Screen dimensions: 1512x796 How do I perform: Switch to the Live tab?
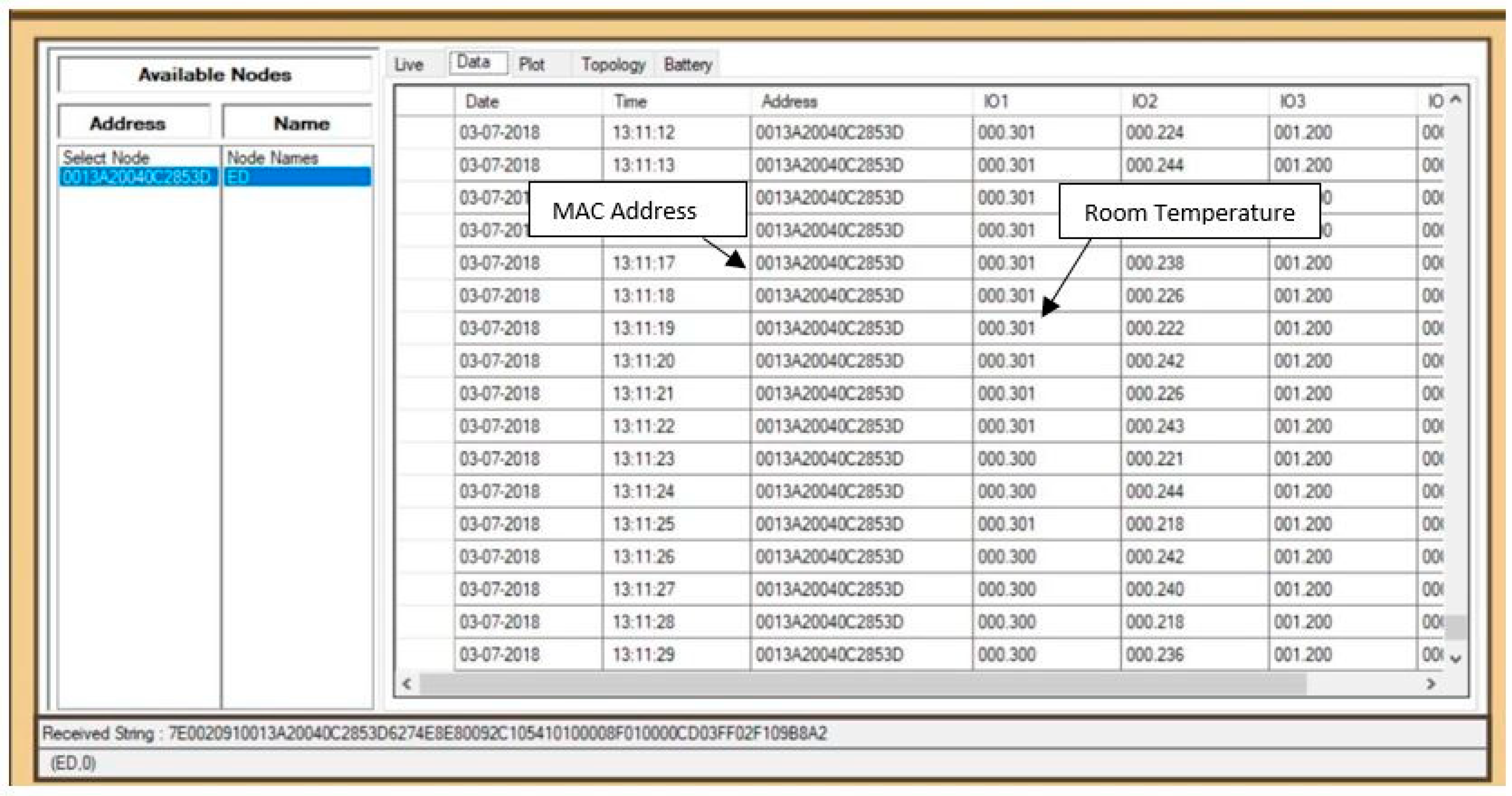tap(409, 65)
